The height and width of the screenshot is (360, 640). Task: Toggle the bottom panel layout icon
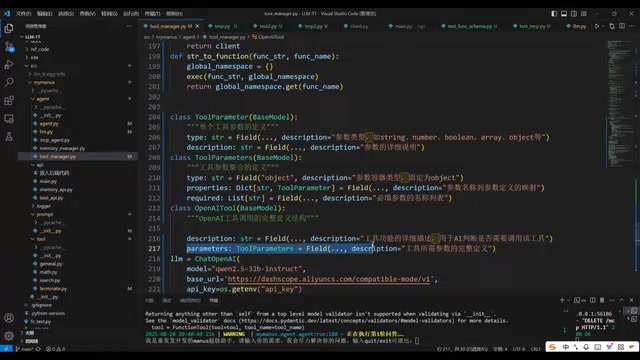(x=564, y=13)
